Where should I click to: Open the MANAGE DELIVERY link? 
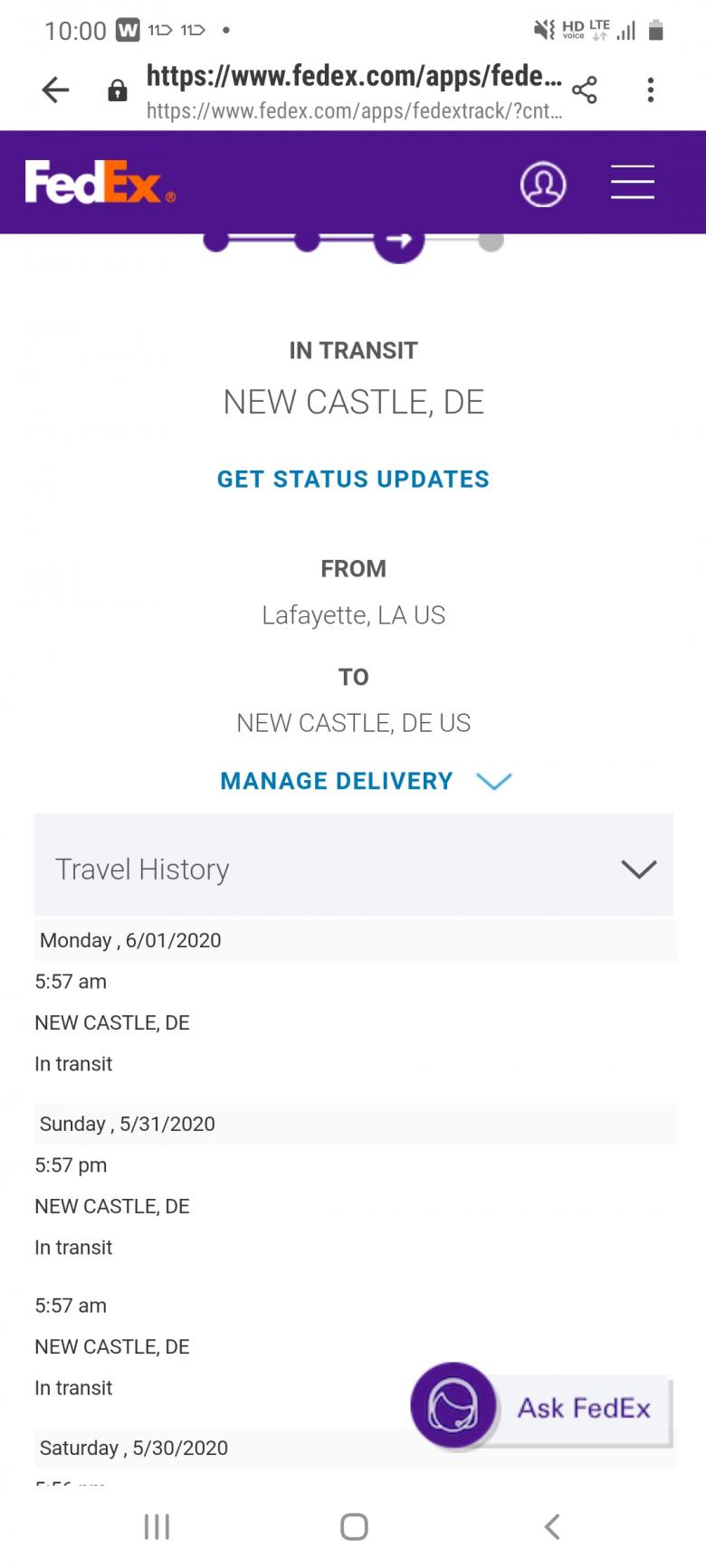[337, 781]
